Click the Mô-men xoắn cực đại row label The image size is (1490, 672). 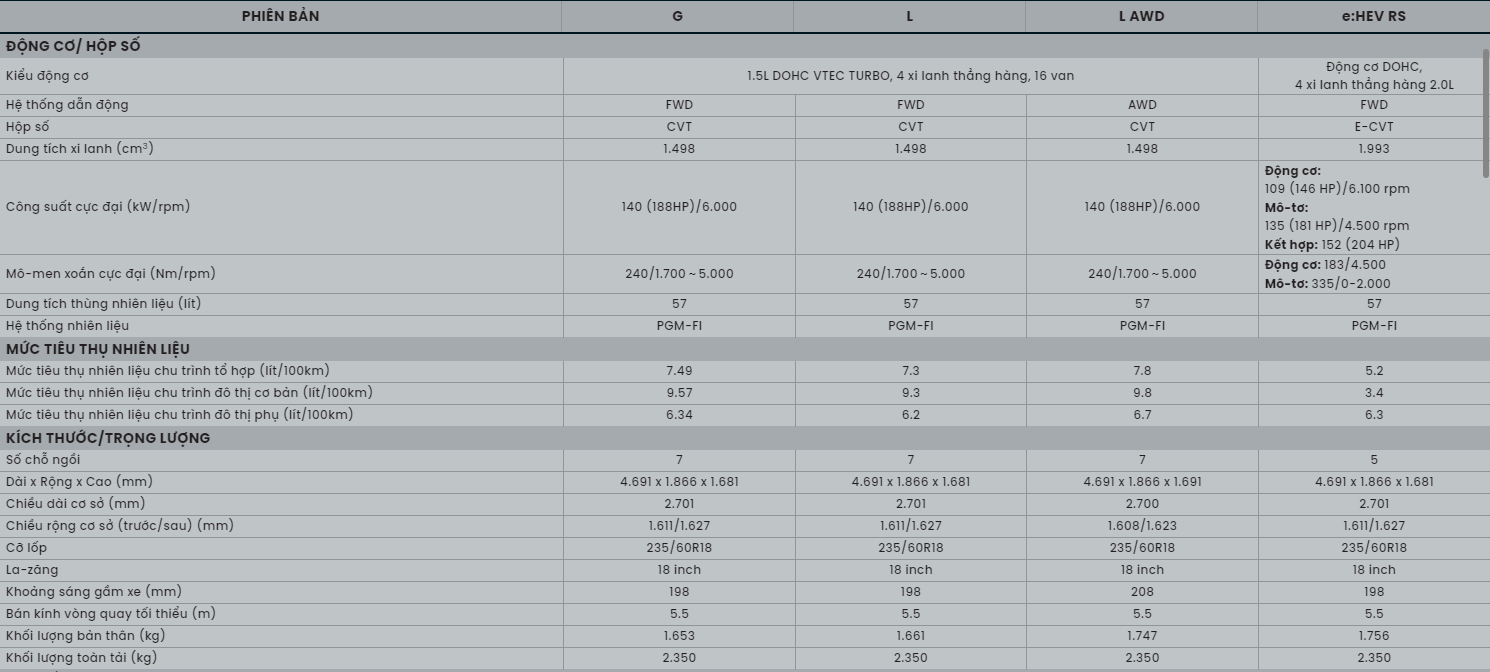click(110, 273)
